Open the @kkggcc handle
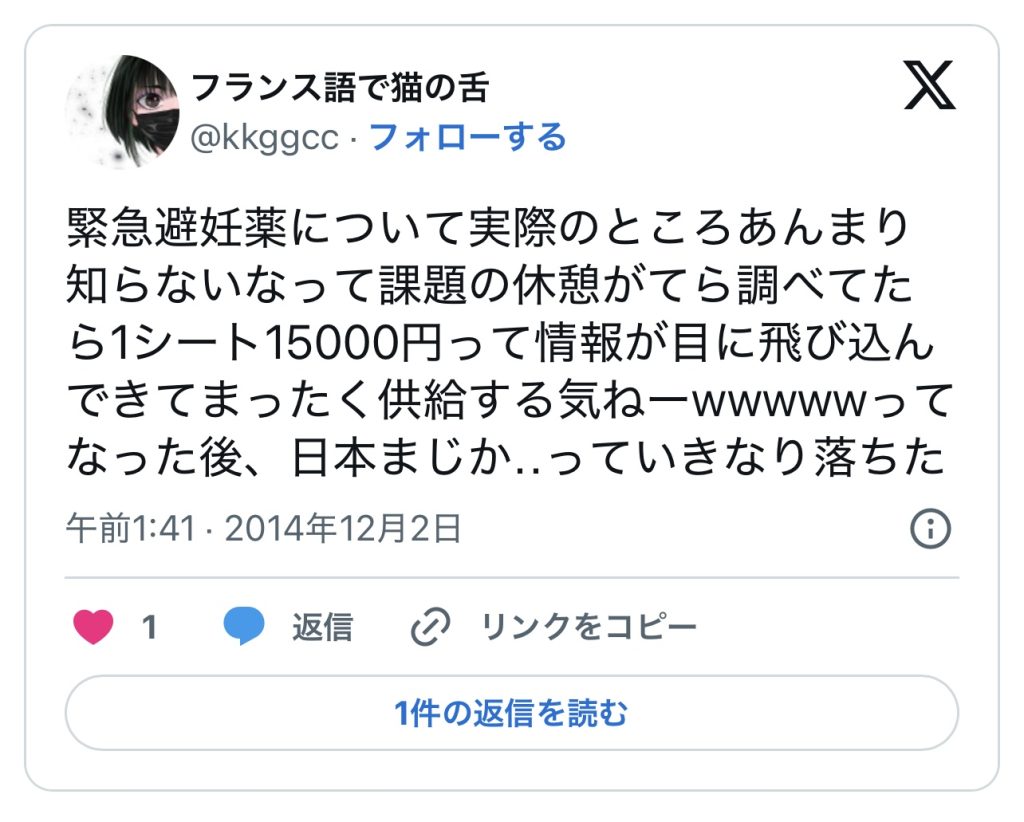Image resolution: width=1024 pixels, height=822 pixels. [264, 138]
